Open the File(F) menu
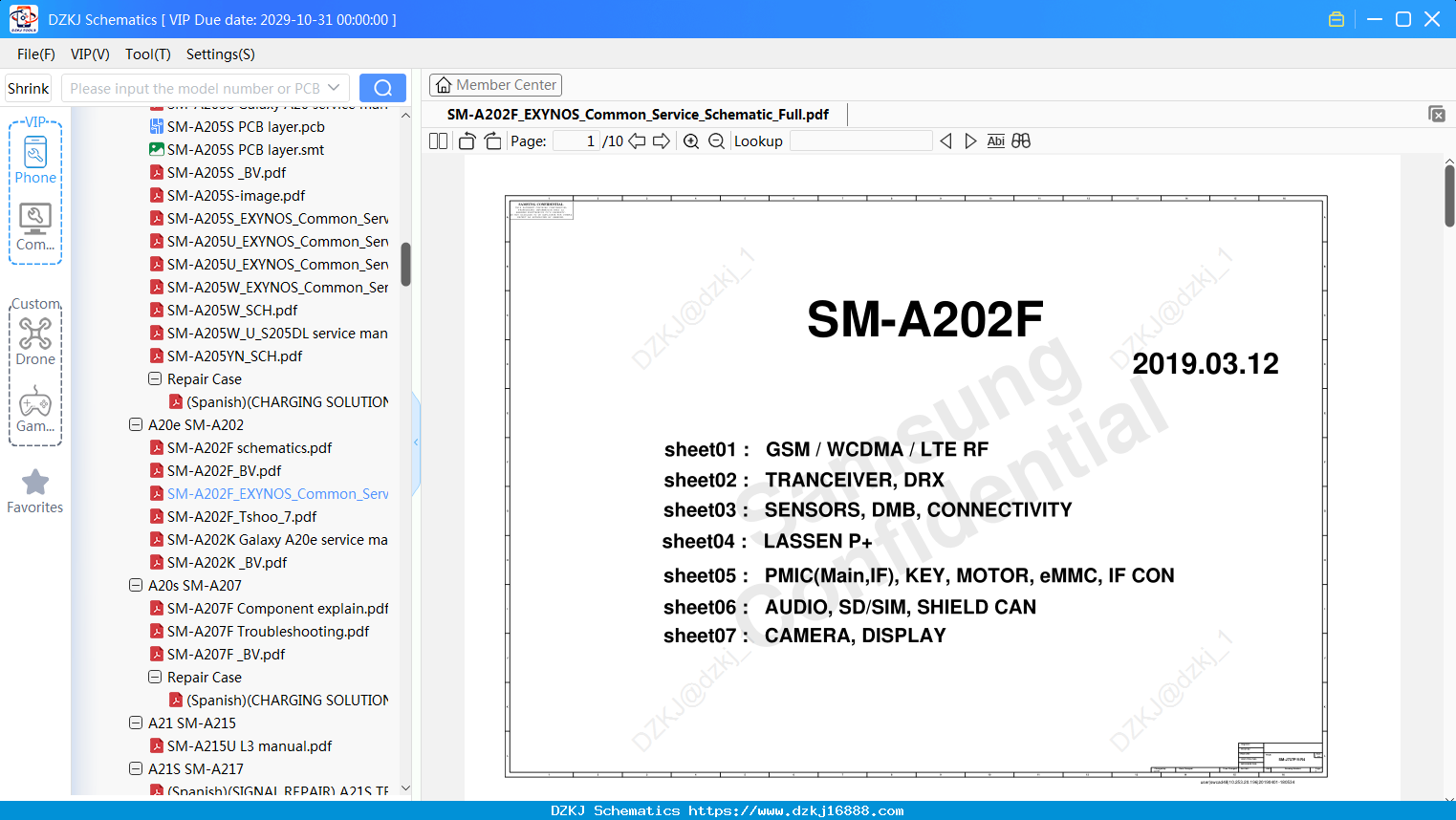 point(36,54)
